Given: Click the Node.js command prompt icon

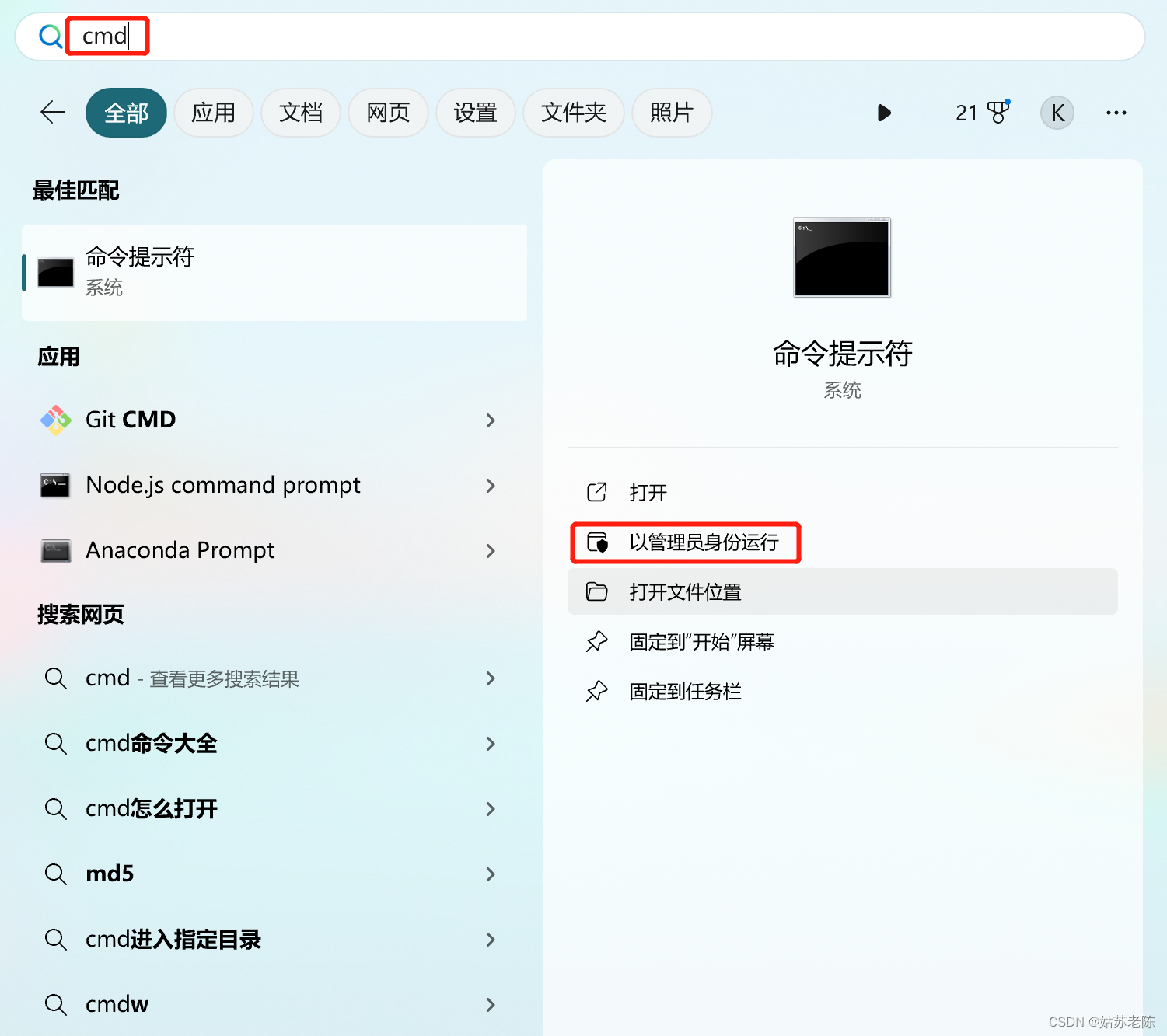Looking at the screenshot, I should click(55, 486).
